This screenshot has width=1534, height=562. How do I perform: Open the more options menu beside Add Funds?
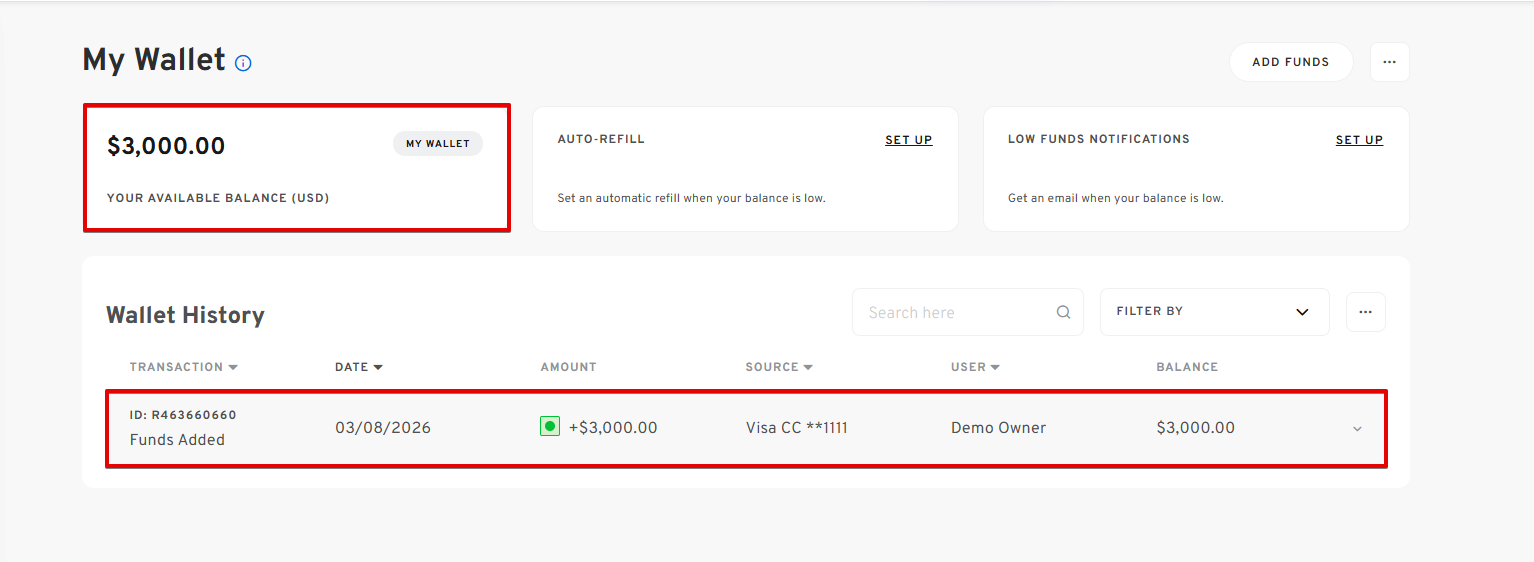[x=1389, y=62]
